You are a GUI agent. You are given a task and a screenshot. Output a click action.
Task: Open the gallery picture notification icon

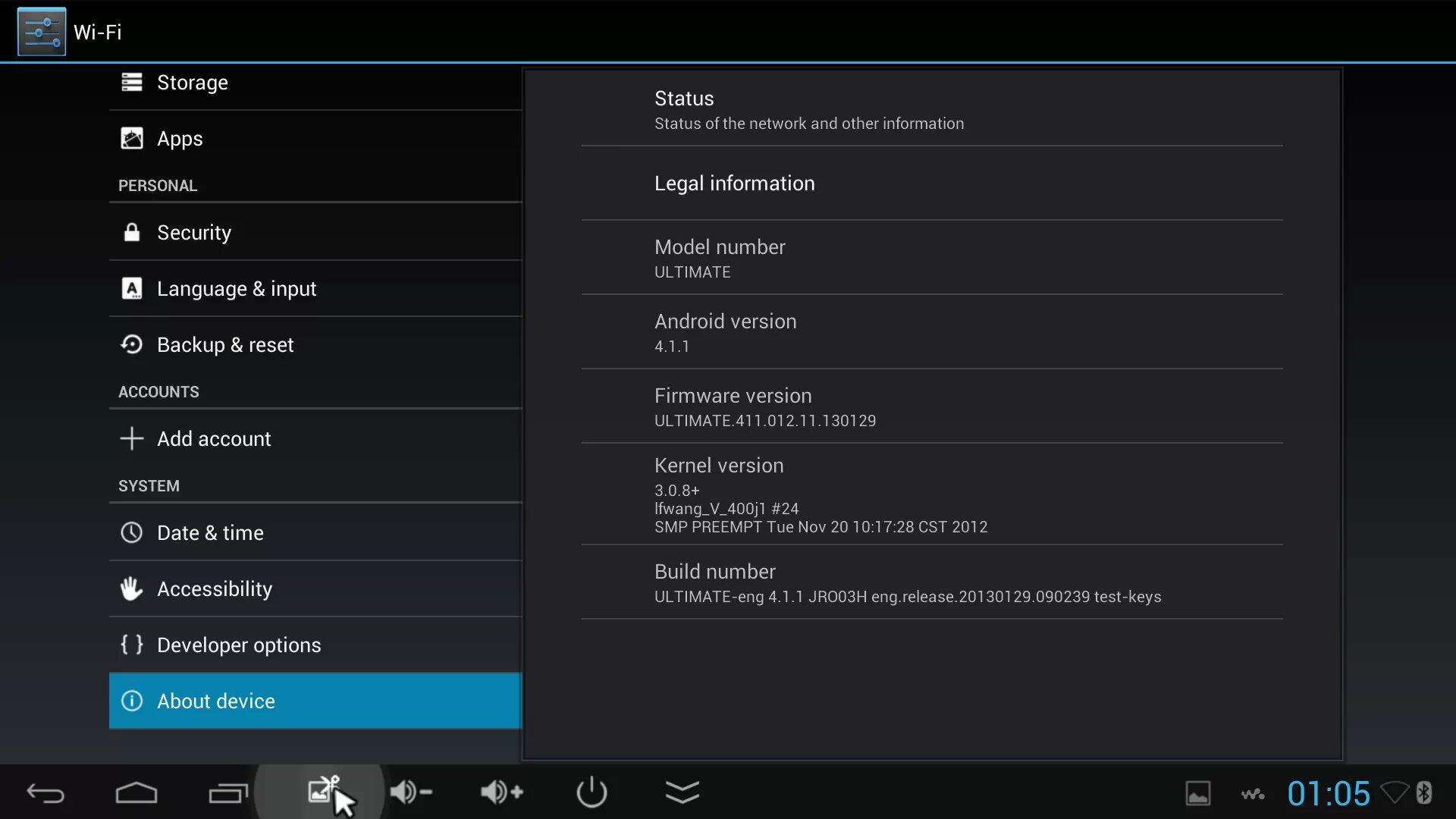click(1197, 793)
